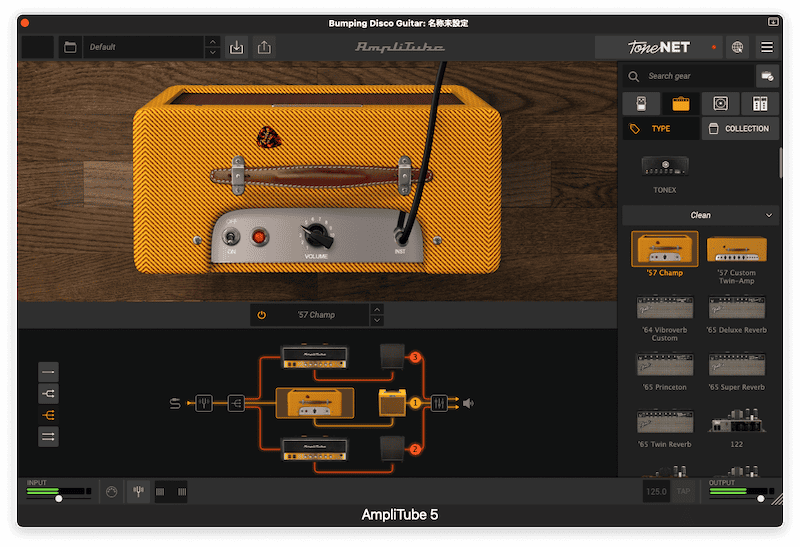Image resolution: width=800 pixels, height=547 pixels.
Task: Choose the single serial chain layout
Action: tap(48, 372)
